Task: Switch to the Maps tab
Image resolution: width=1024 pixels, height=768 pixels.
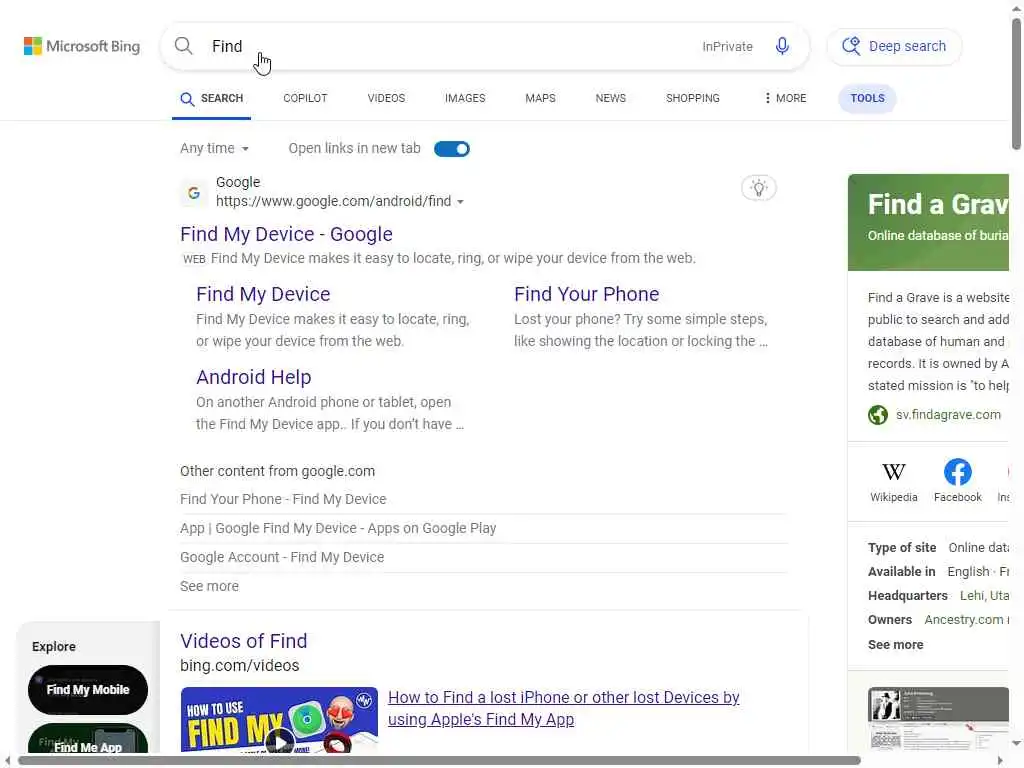Action: pos(540,98)
